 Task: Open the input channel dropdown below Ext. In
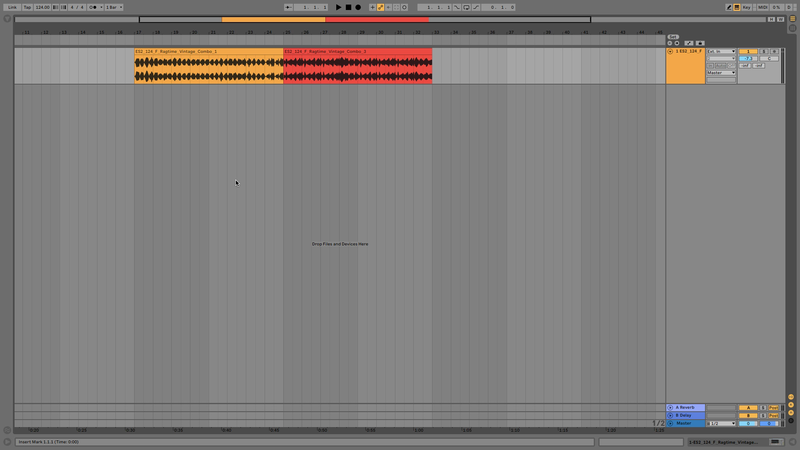pyautogui.click(x=721, y=59)
